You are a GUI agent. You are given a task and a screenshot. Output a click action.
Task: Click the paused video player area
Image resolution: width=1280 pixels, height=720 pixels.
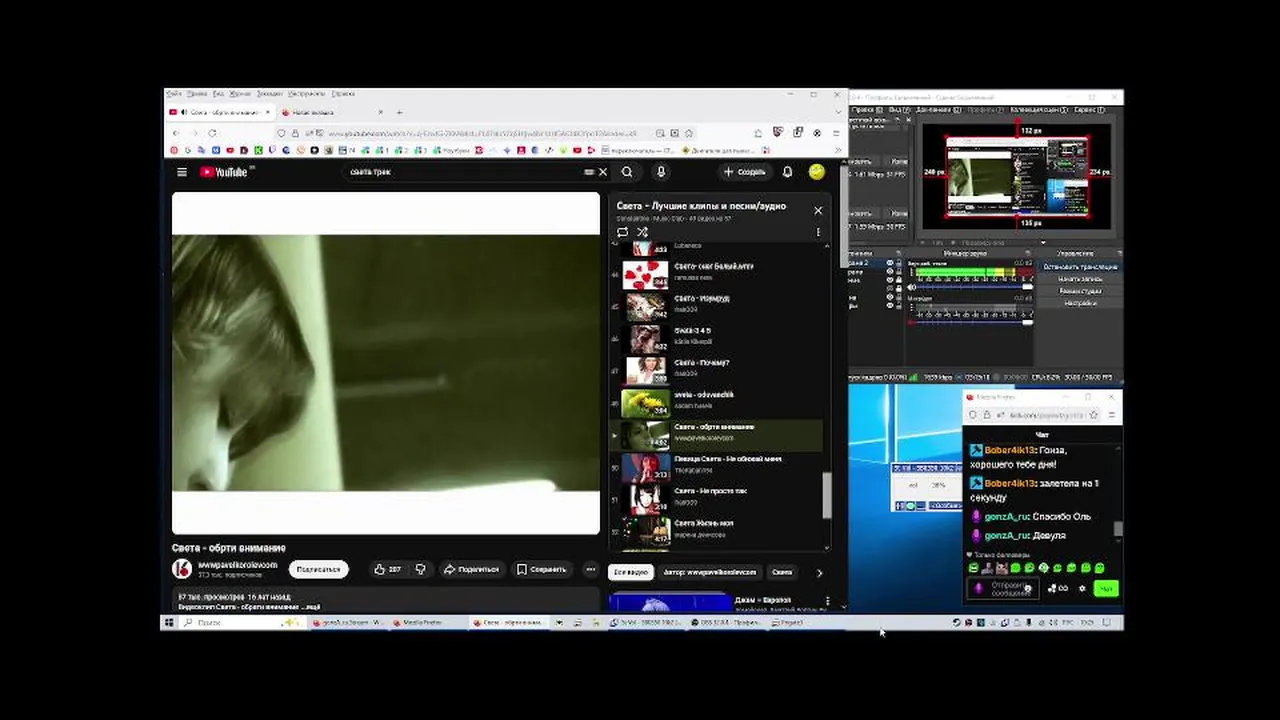pyautogui.click(x=386, y=363)
